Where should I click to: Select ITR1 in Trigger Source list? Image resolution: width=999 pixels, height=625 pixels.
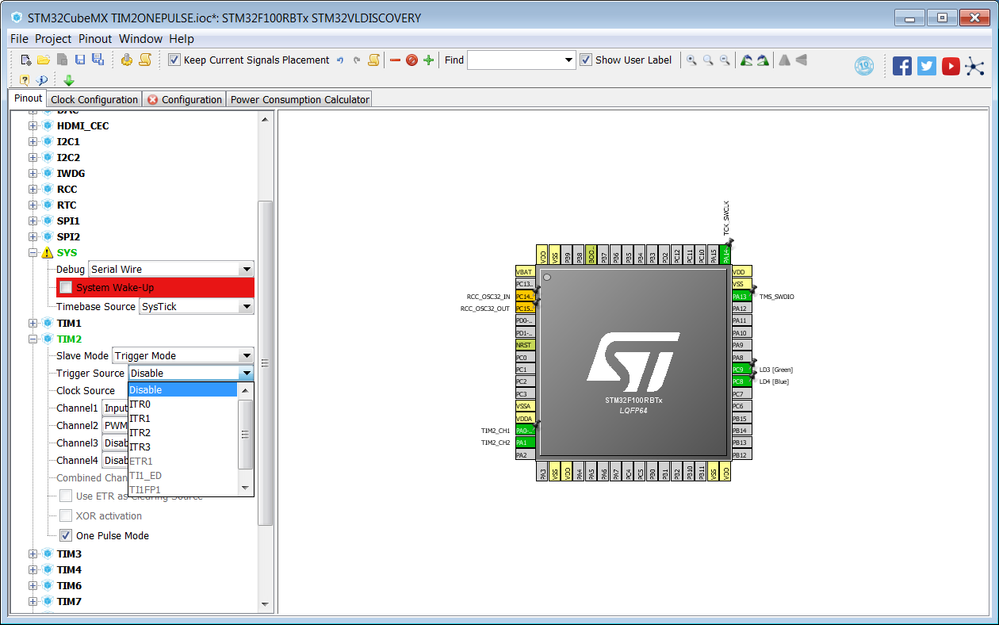[x=183, y=419]
